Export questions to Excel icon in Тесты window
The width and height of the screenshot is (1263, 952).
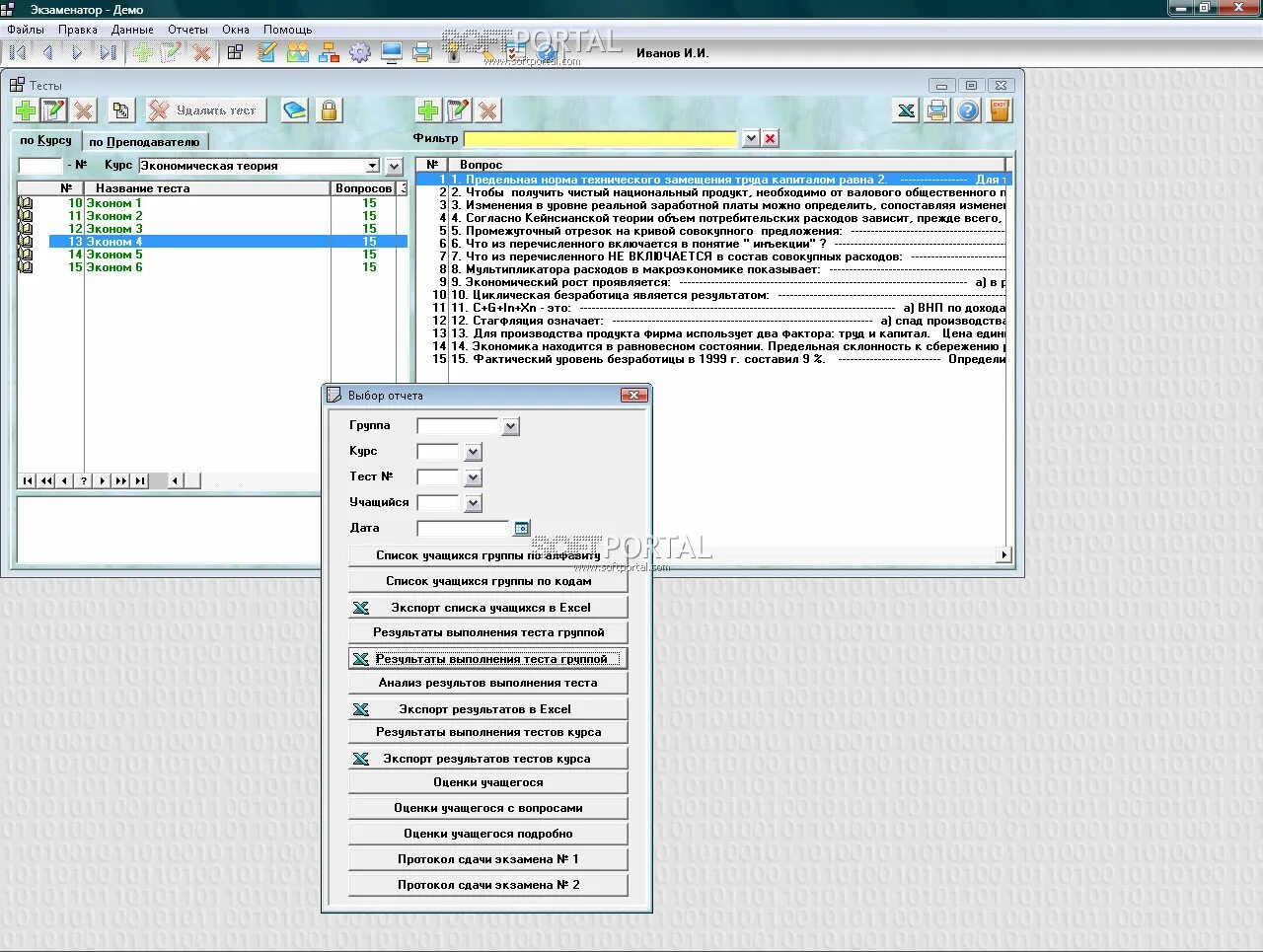click(906, 110)
